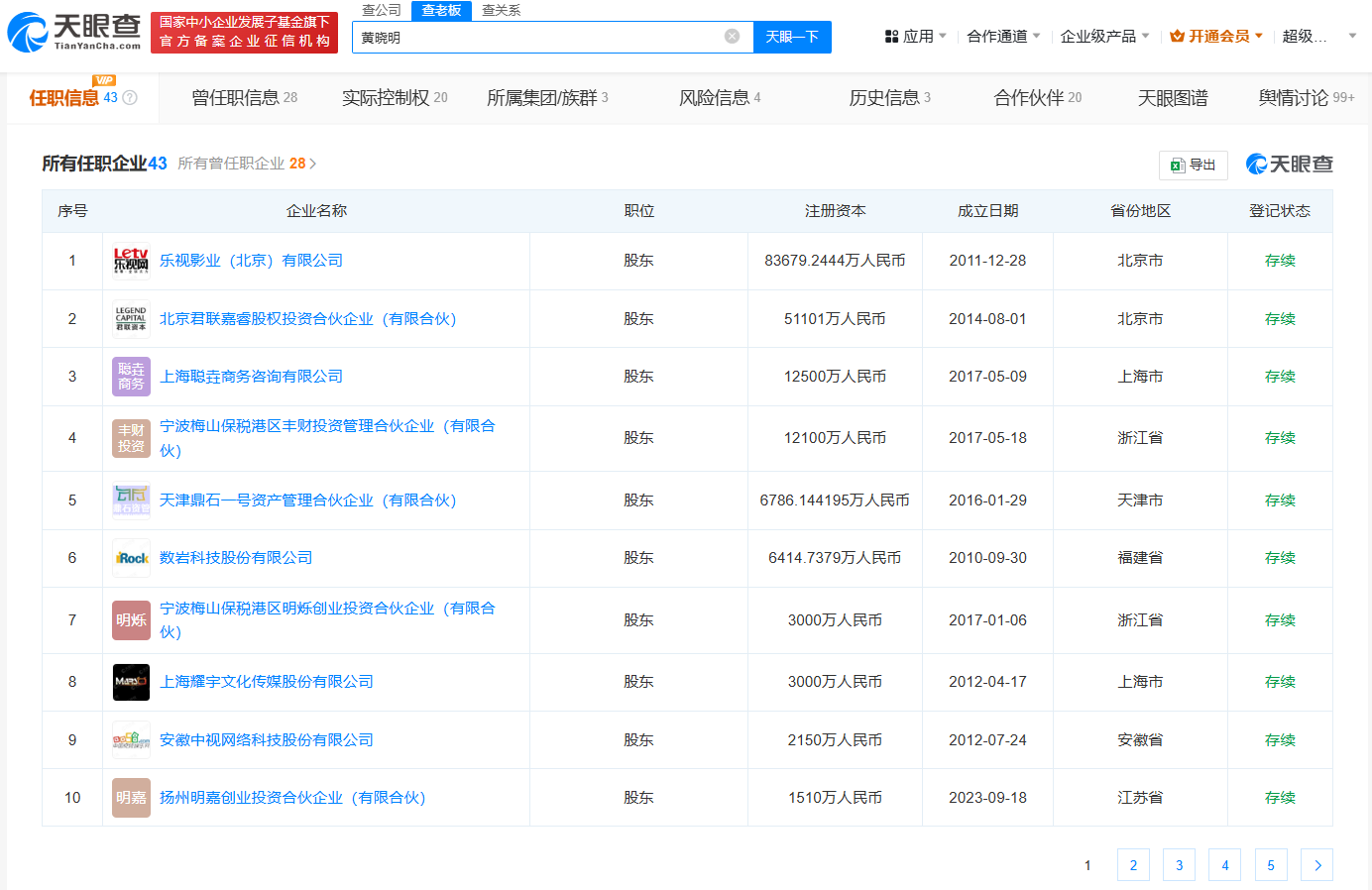Image resolution: width=1372 pixels, height=890 pixels.
Task: Click the 明嘉 company logo
Action: pyautogui.click(x=130, y=797)
